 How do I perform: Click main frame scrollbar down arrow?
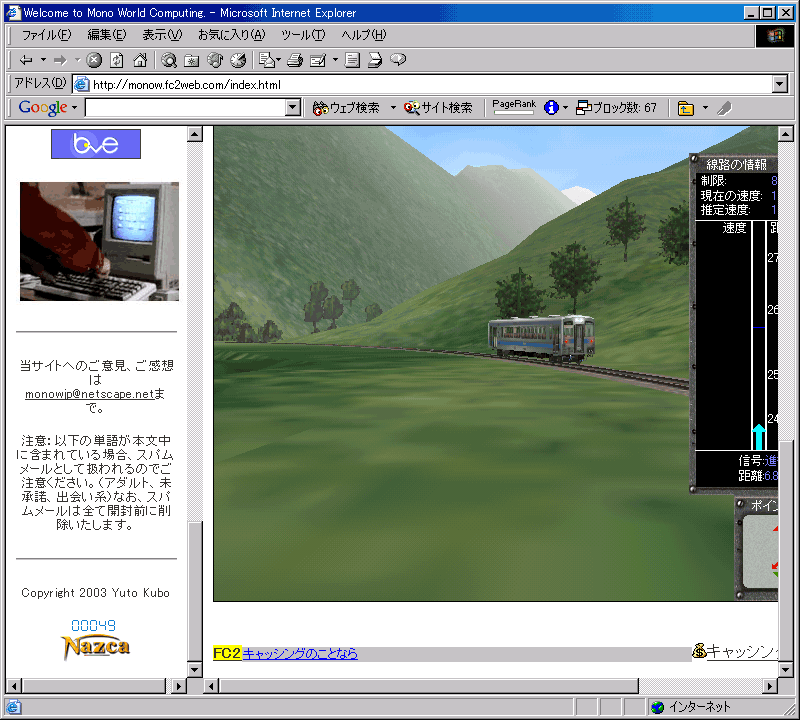786,669
